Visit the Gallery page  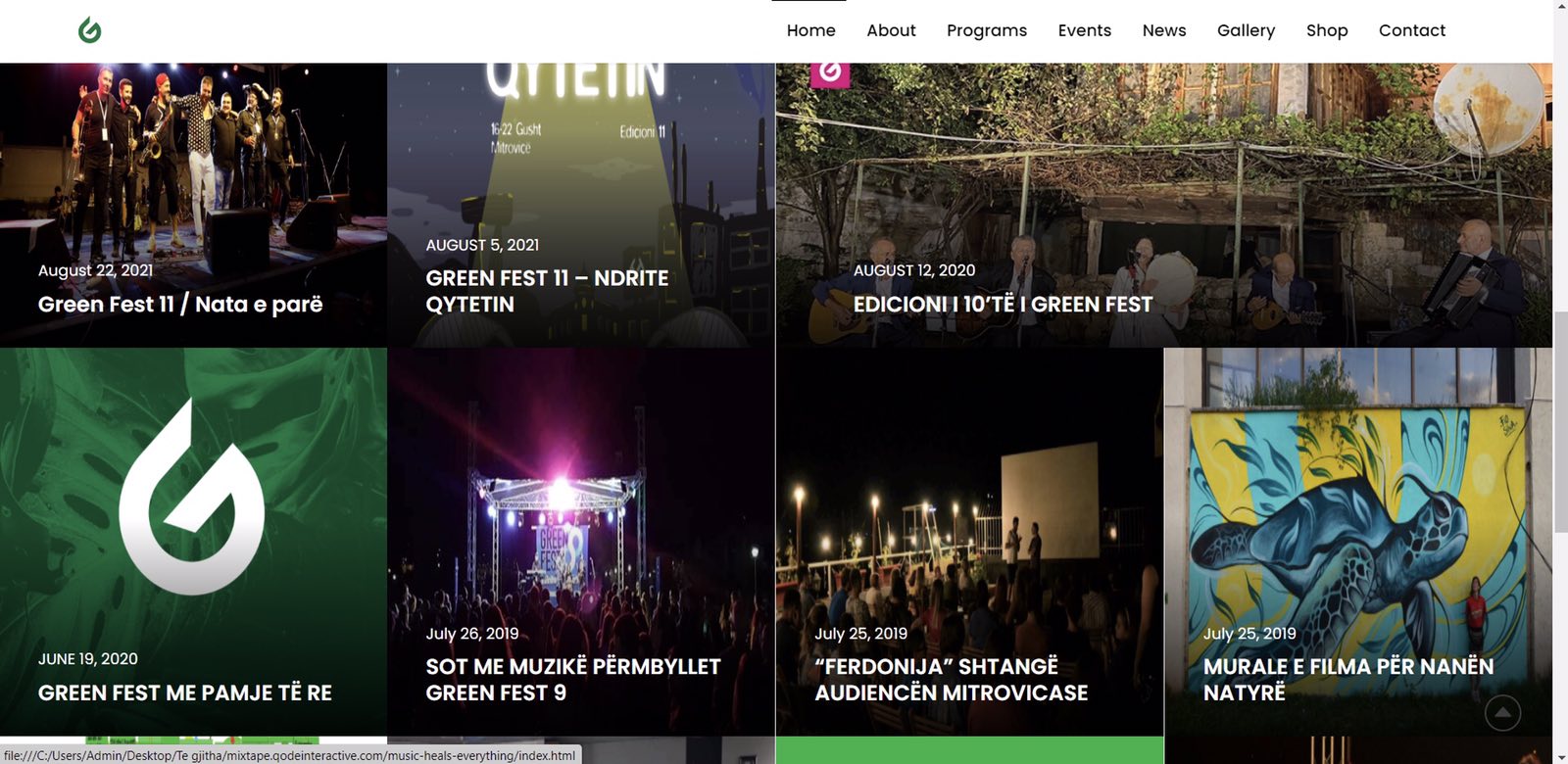(1246, 30)
